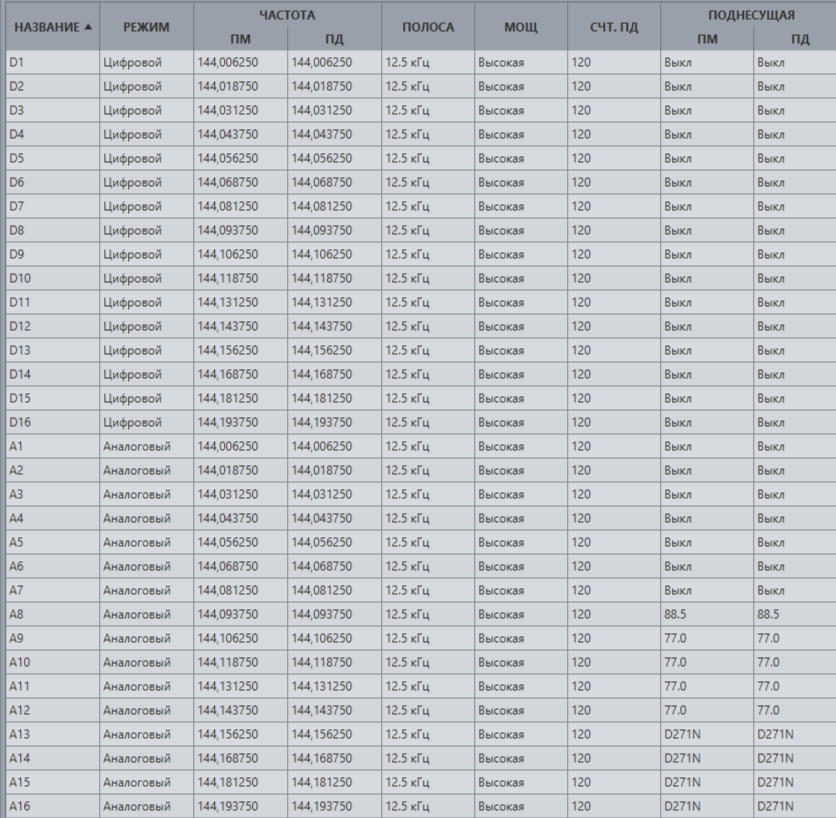Click the ПОДНЕСУЩАЯ group header
The height and width of the screenshot is (818, 836).
[751, 15]
